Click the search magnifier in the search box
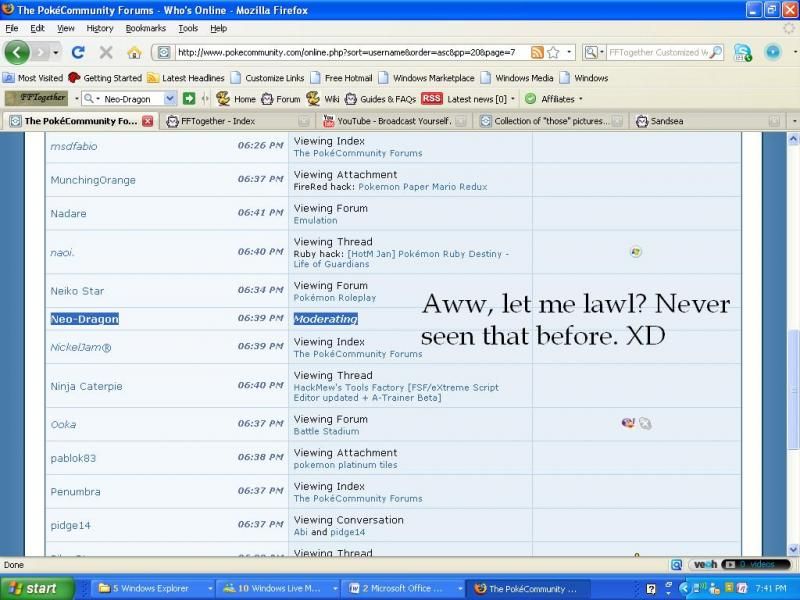This screenshot has width=800, height=600. (x=716, y=52)
